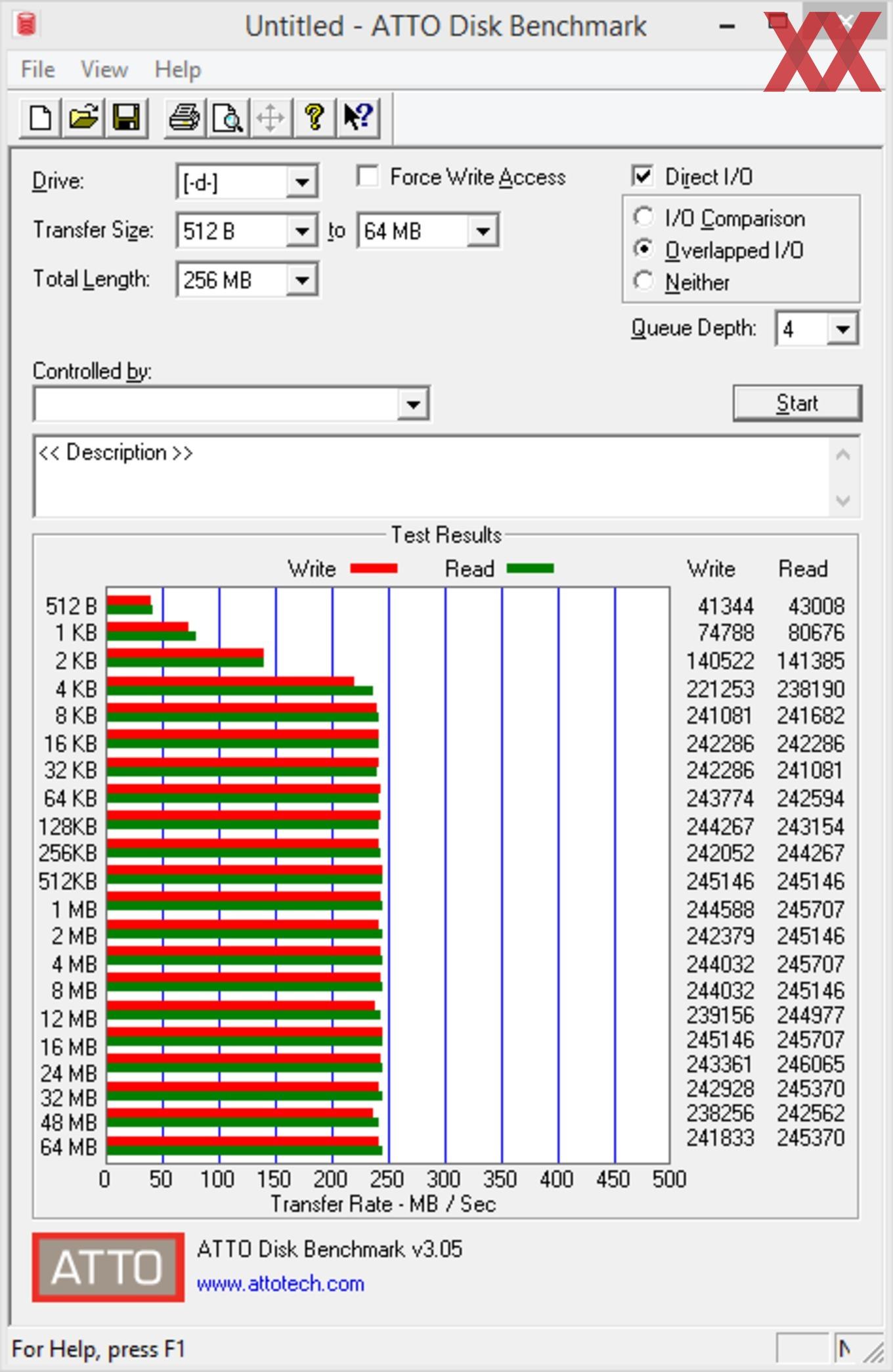This screenshot has height=1372, width=893.
Task: Expand the Queue Depth dropdown
Action: point(842,328)
